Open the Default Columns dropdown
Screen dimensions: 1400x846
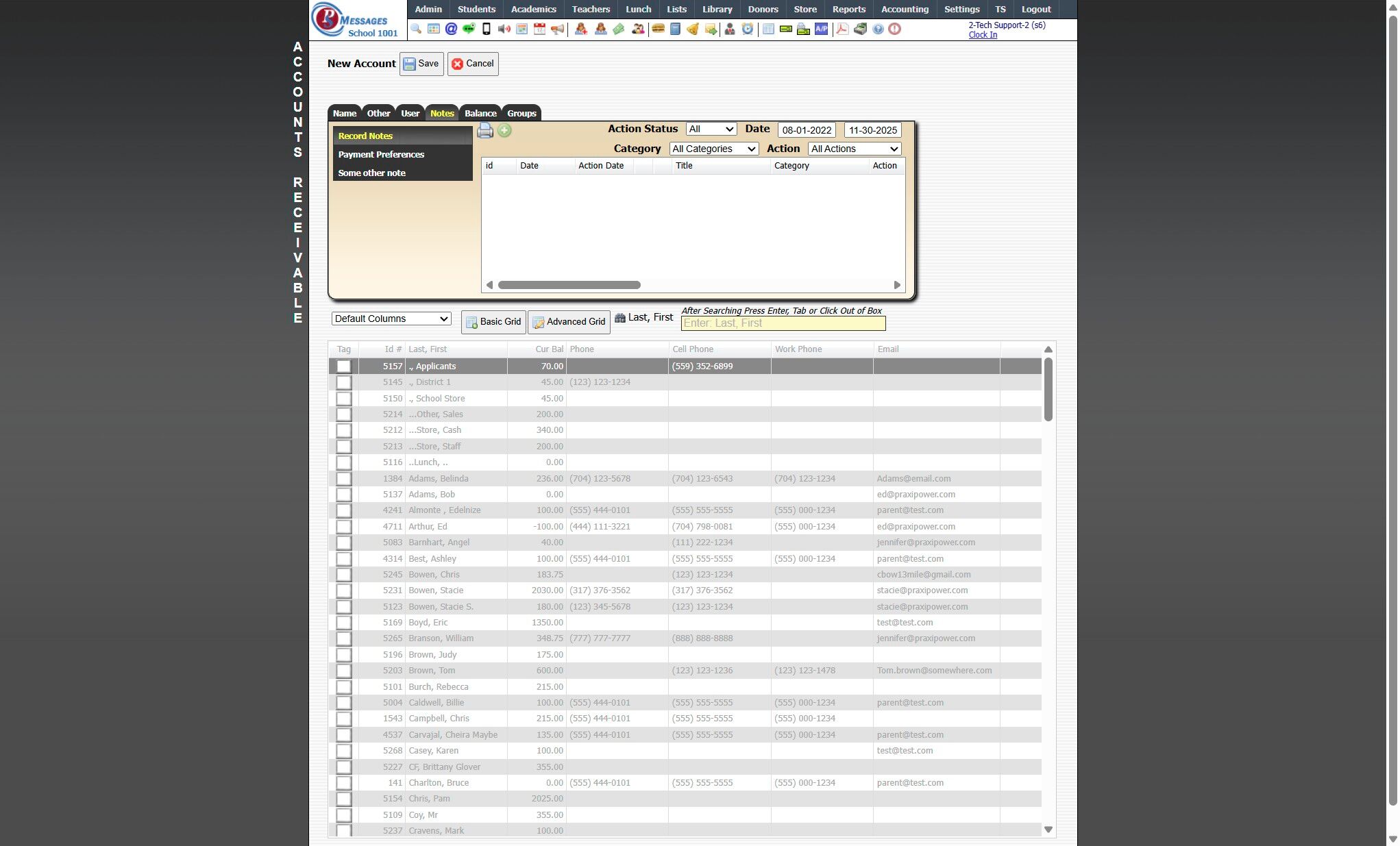tap(391, 319)
